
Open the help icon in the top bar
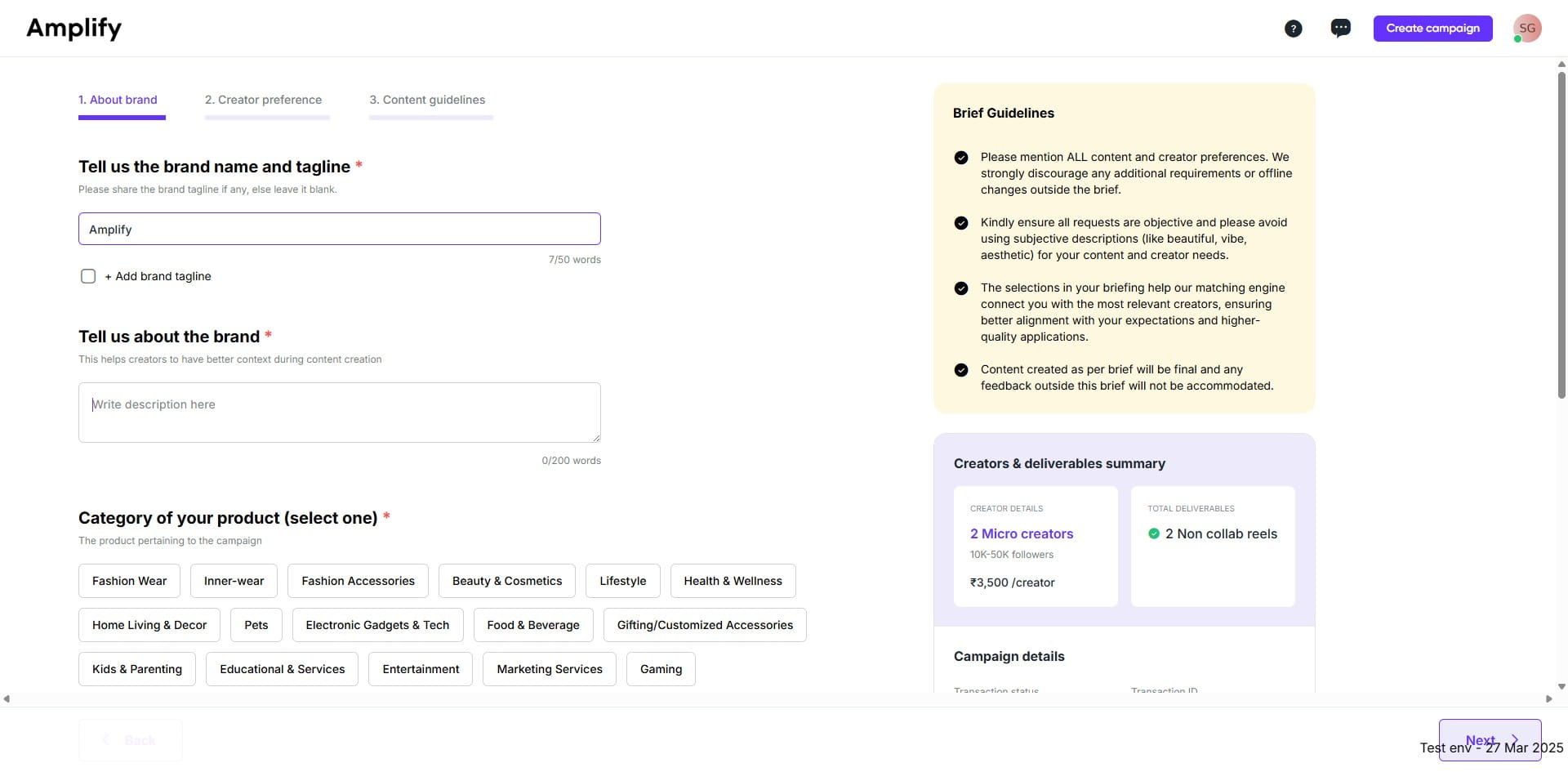[x=1294, y=28]
